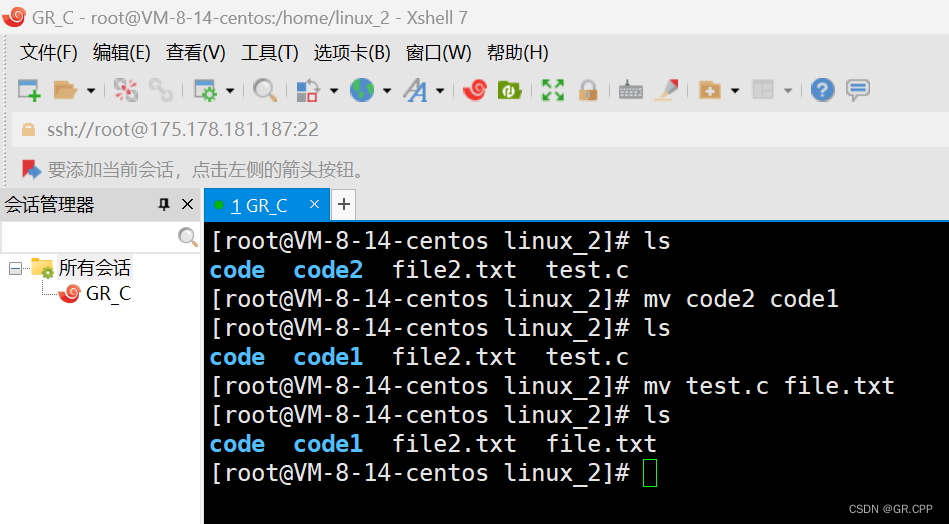Image resolution: width=949 pixels, height=524 pixels.
Task: Click the lock icon in the address bar
Action: click(28, 129)
